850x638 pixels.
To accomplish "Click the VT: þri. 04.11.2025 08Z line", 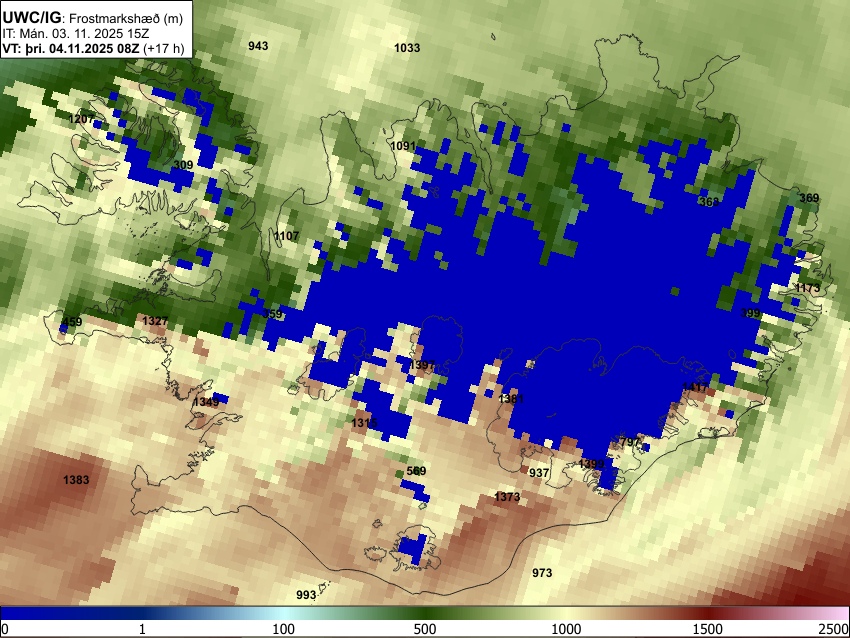I will (x=94, y=48).
